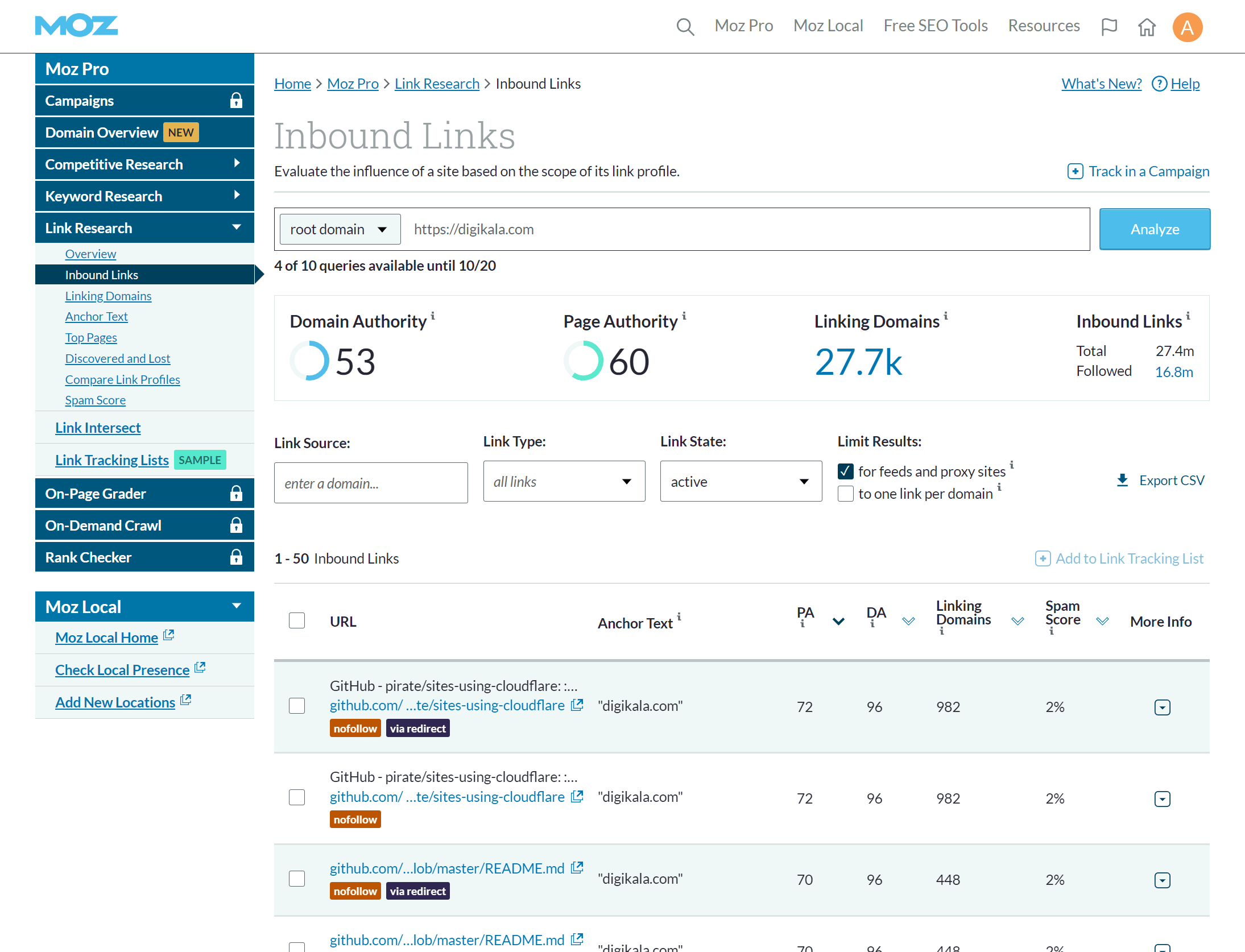
Task: Open external link icon beside README.md nofollow via redirect row
Action: (577, 868)
